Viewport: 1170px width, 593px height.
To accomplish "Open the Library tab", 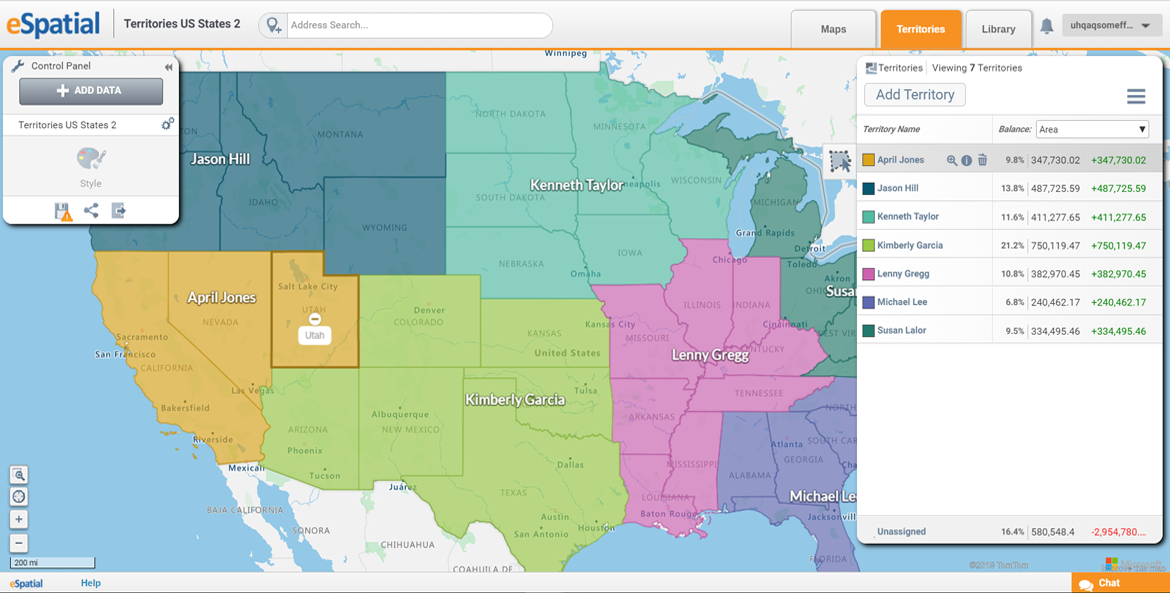I will tap(998, 29).
